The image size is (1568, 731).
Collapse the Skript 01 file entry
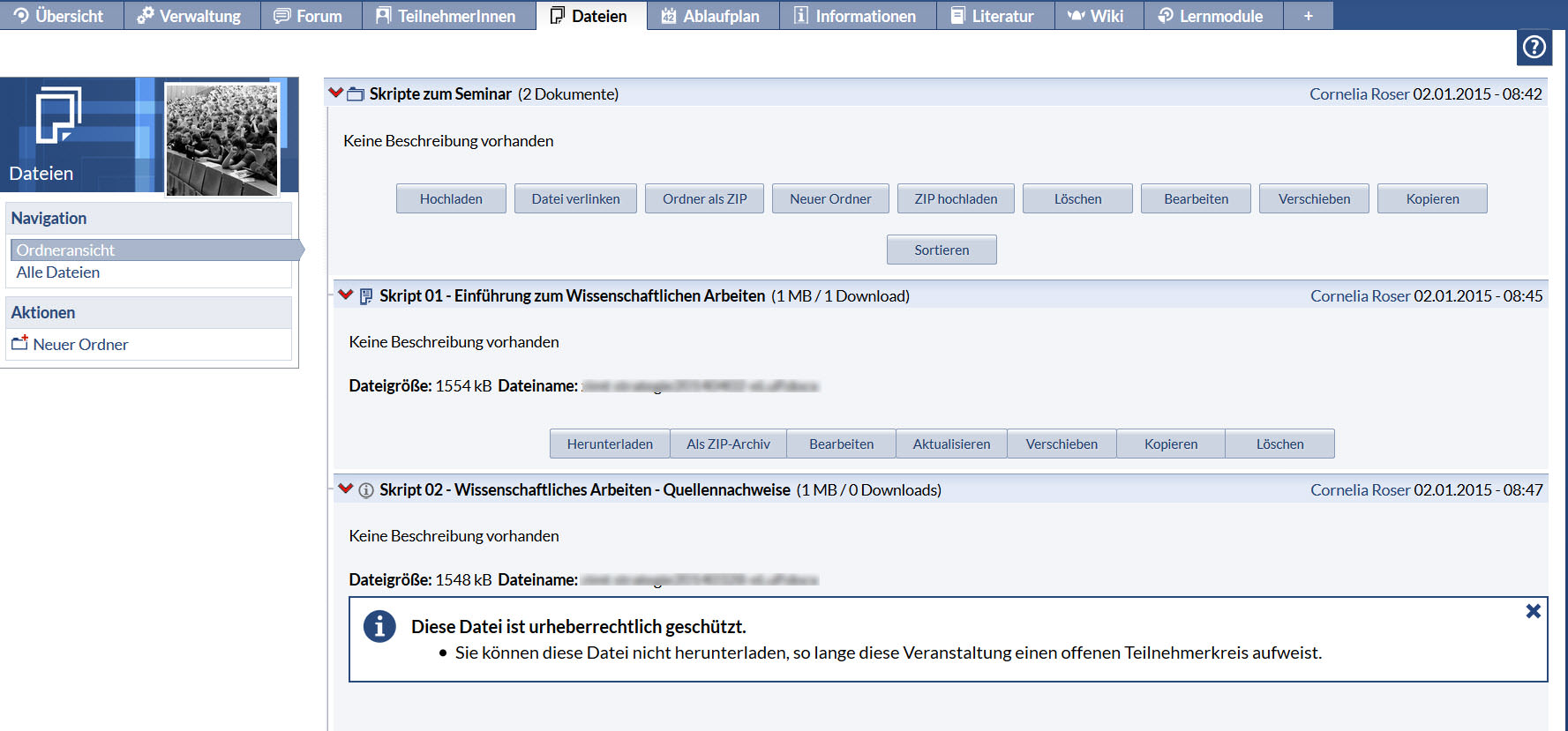coord(345,295)
